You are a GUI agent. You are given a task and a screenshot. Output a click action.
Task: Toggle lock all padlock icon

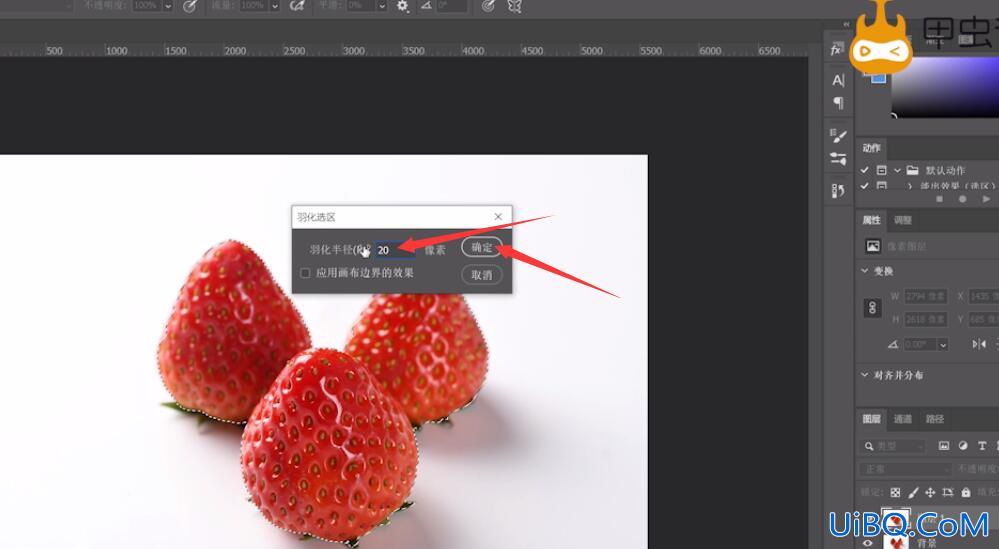pyautogui.click(x=967, y=492)
